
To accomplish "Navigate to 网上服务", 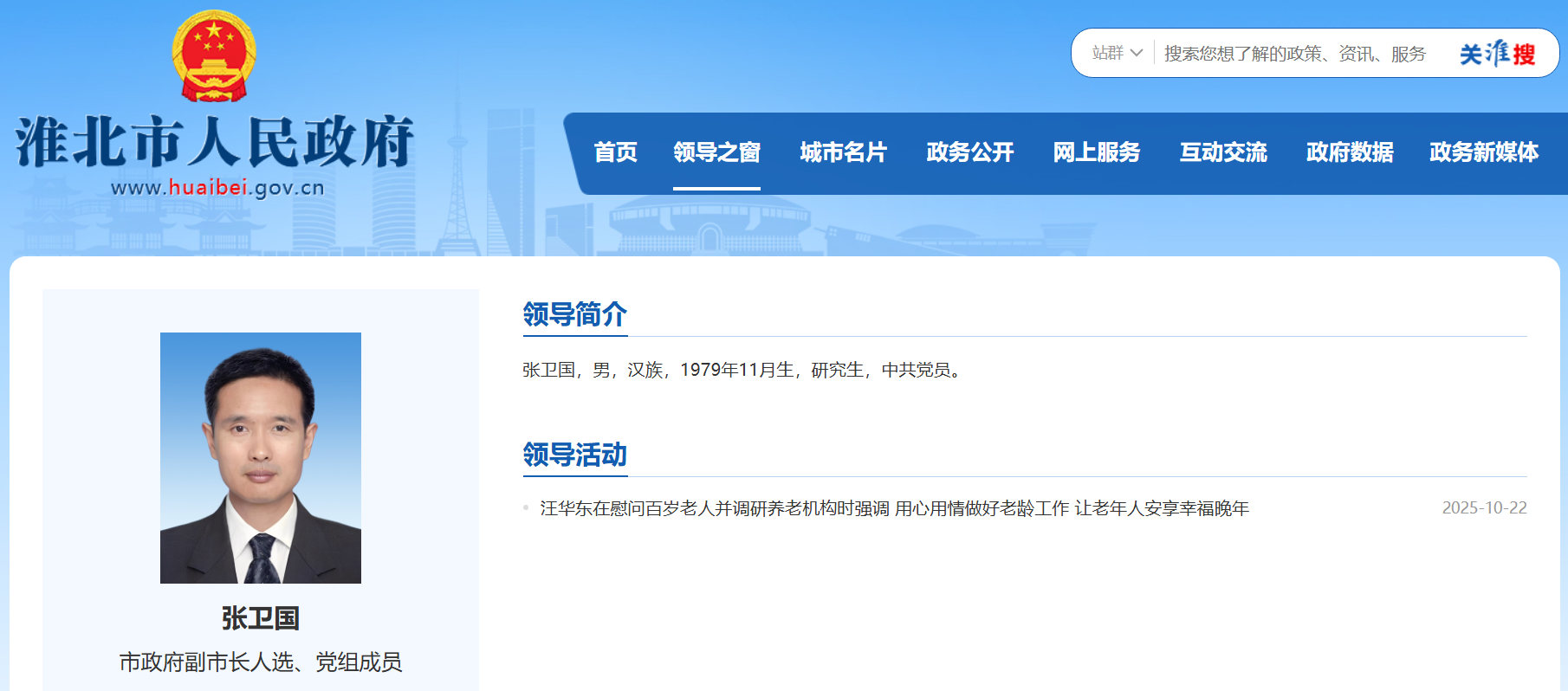I will point(1097,152).
